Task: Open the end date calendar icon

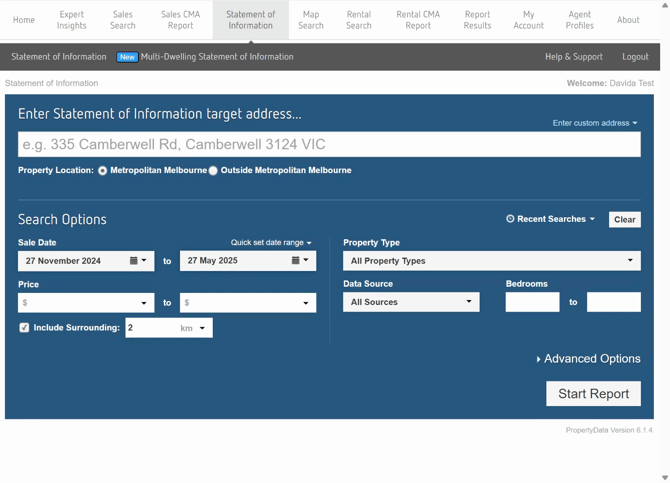Action: pyautogui.click(x=296, y=261)
